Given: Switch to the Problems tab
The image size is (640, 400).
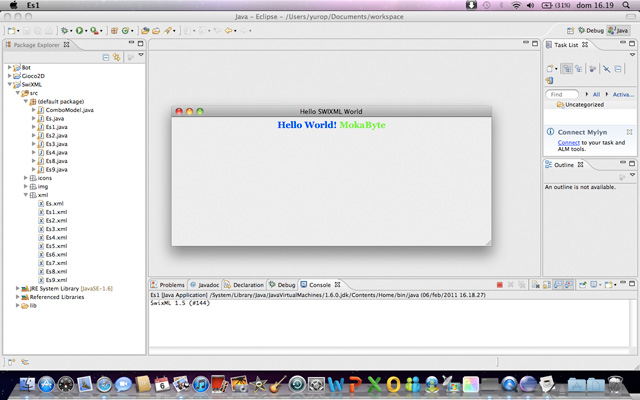Looking at the screenshot, I should point(168,285).
